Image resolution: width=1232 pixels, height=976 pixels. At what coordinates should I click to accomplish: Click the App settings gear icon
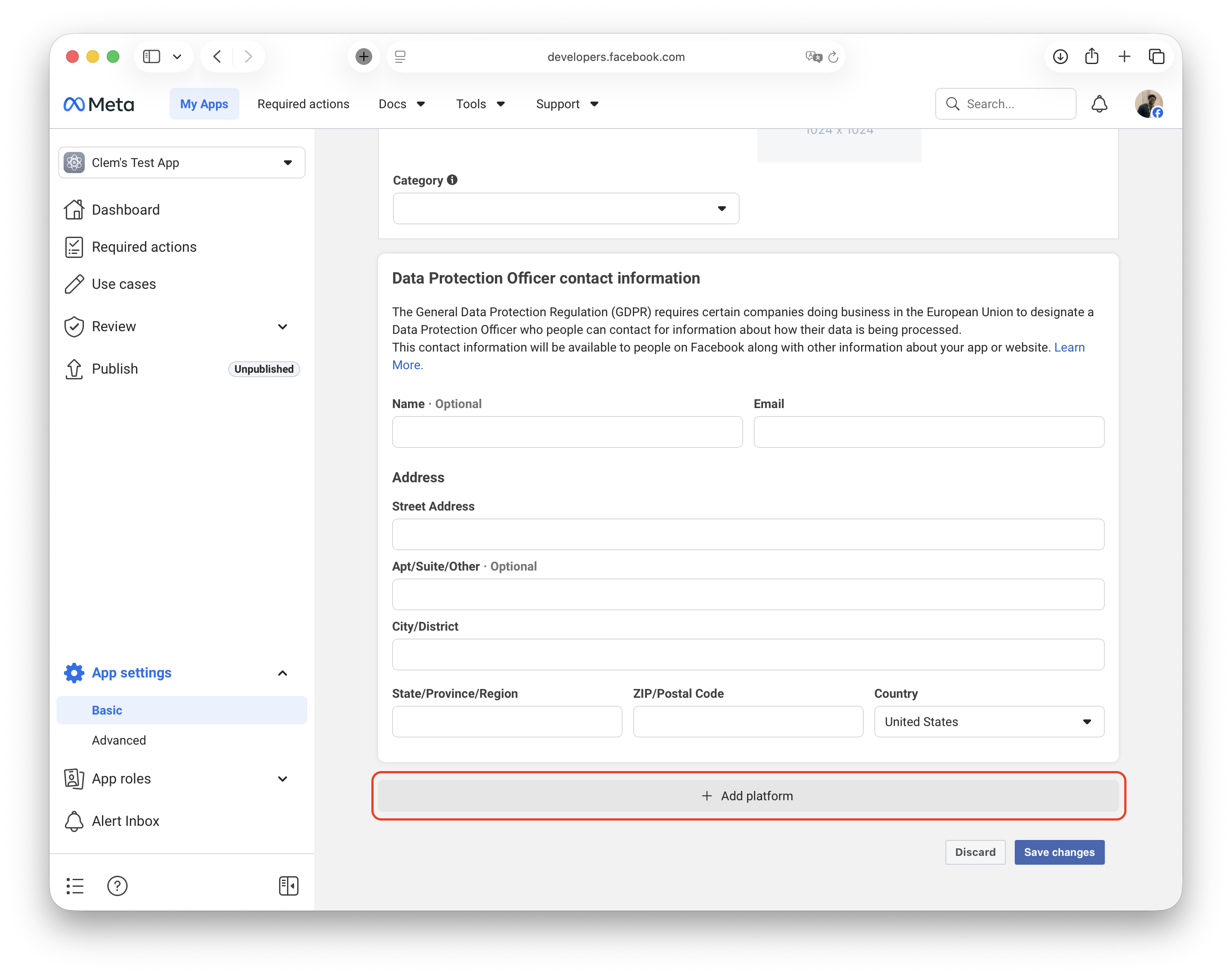tap(74, 673)
